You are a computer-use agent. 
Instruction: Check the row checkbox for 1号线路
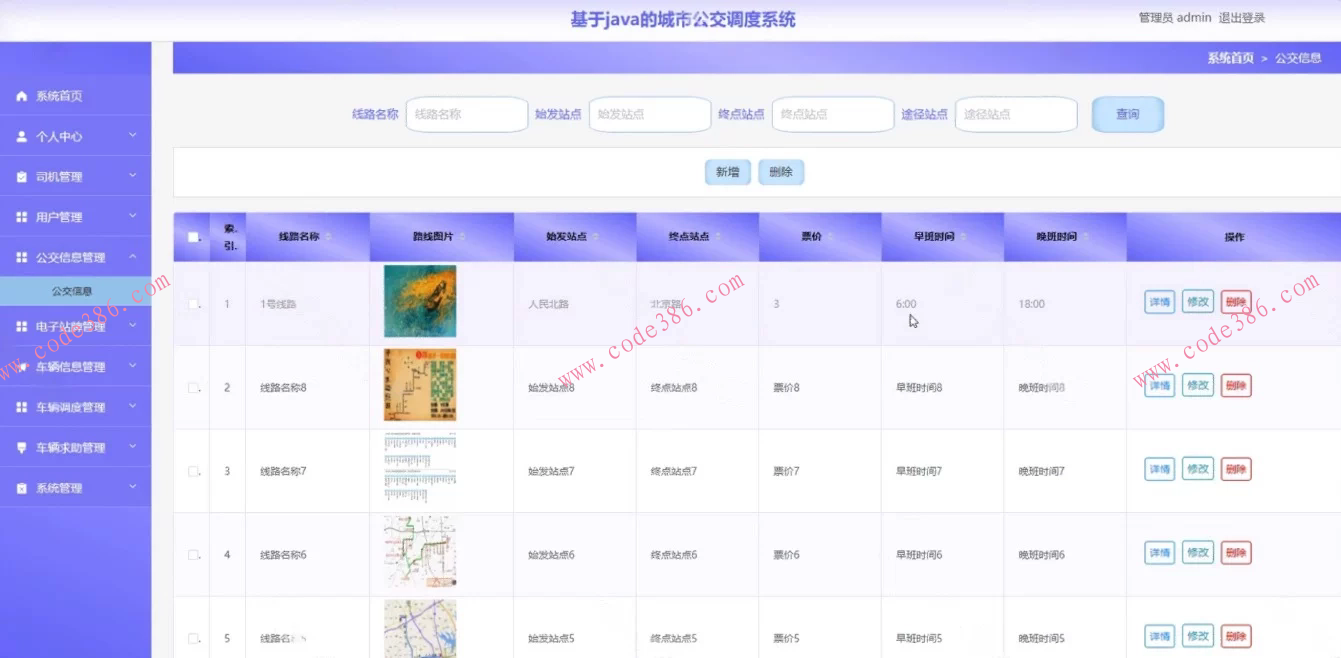[192, 303]
